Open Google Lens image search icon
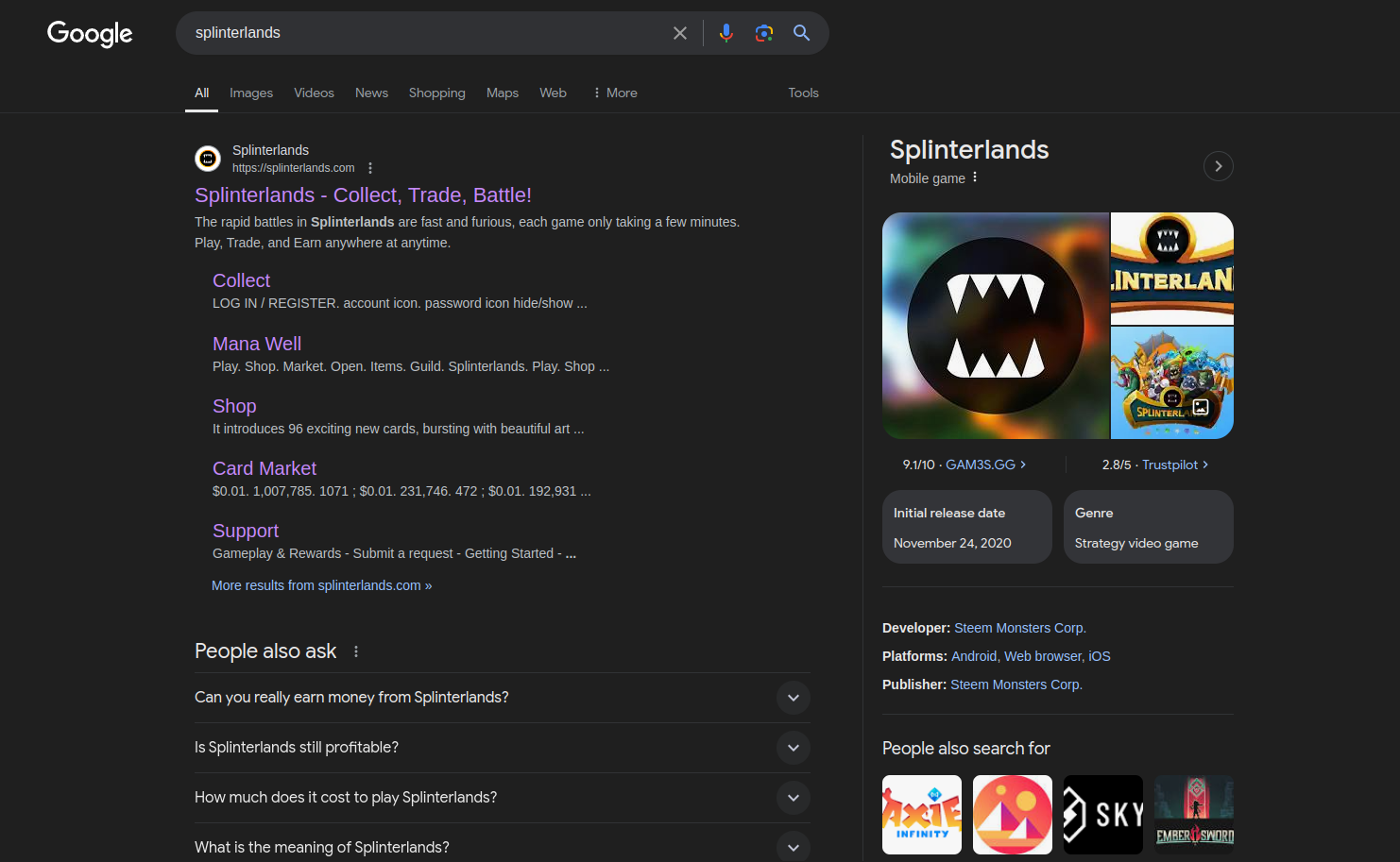The width and height of the screenshot is (1400, 862). [764, 33]
